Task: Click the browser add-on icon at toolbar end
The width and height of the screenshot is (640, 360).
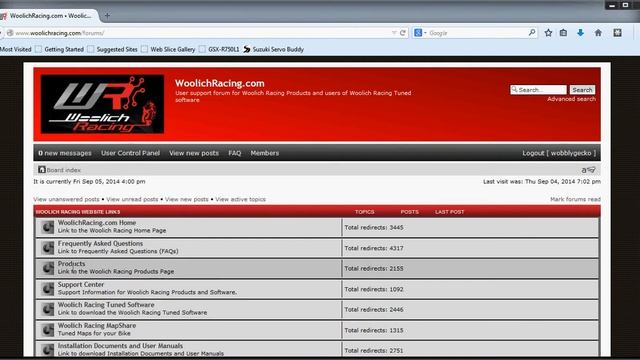Action: (x=617, y=33)
